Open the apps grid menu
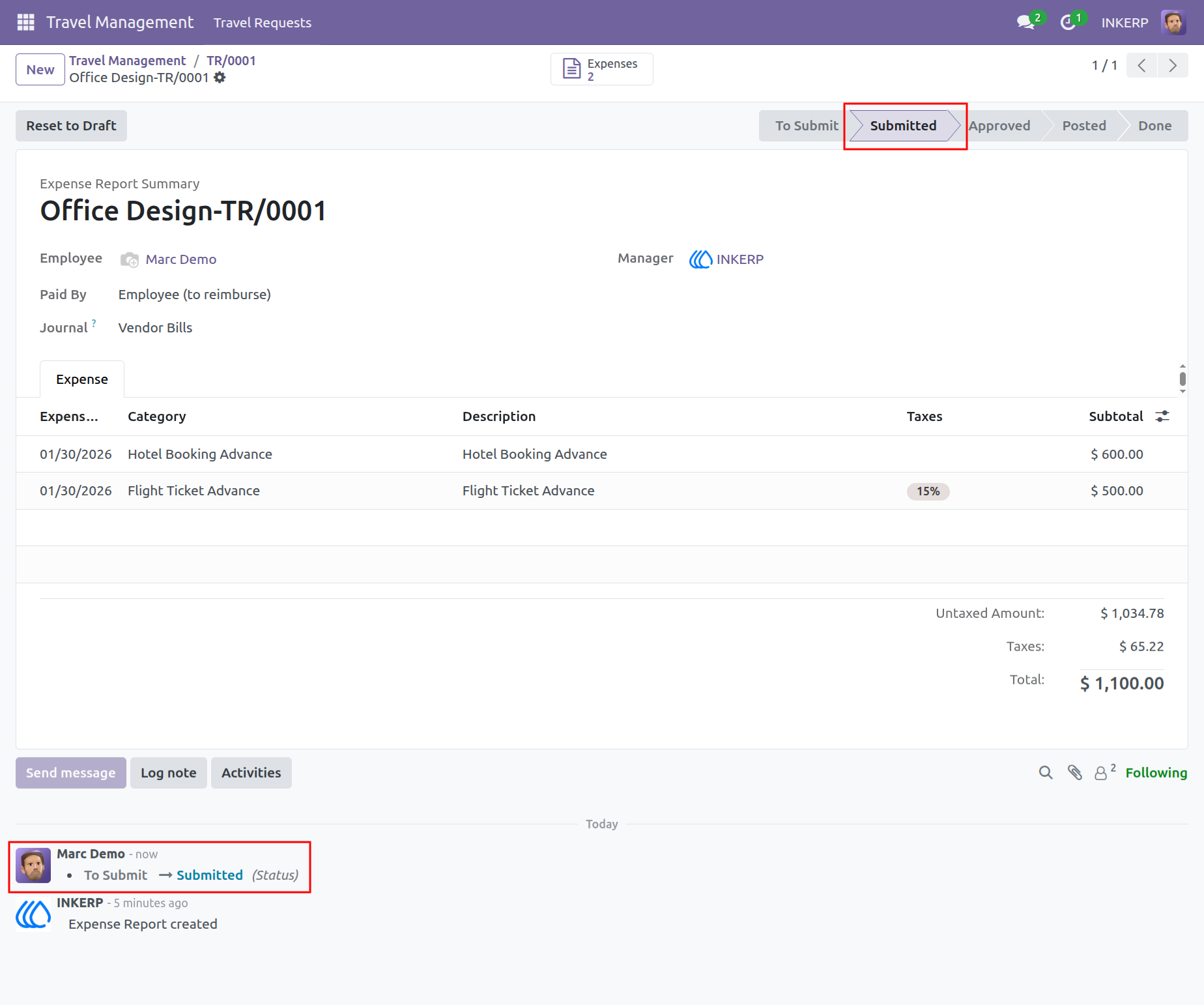The height and width of the screenshot is (1005, 1204). [x=25, y=22]
